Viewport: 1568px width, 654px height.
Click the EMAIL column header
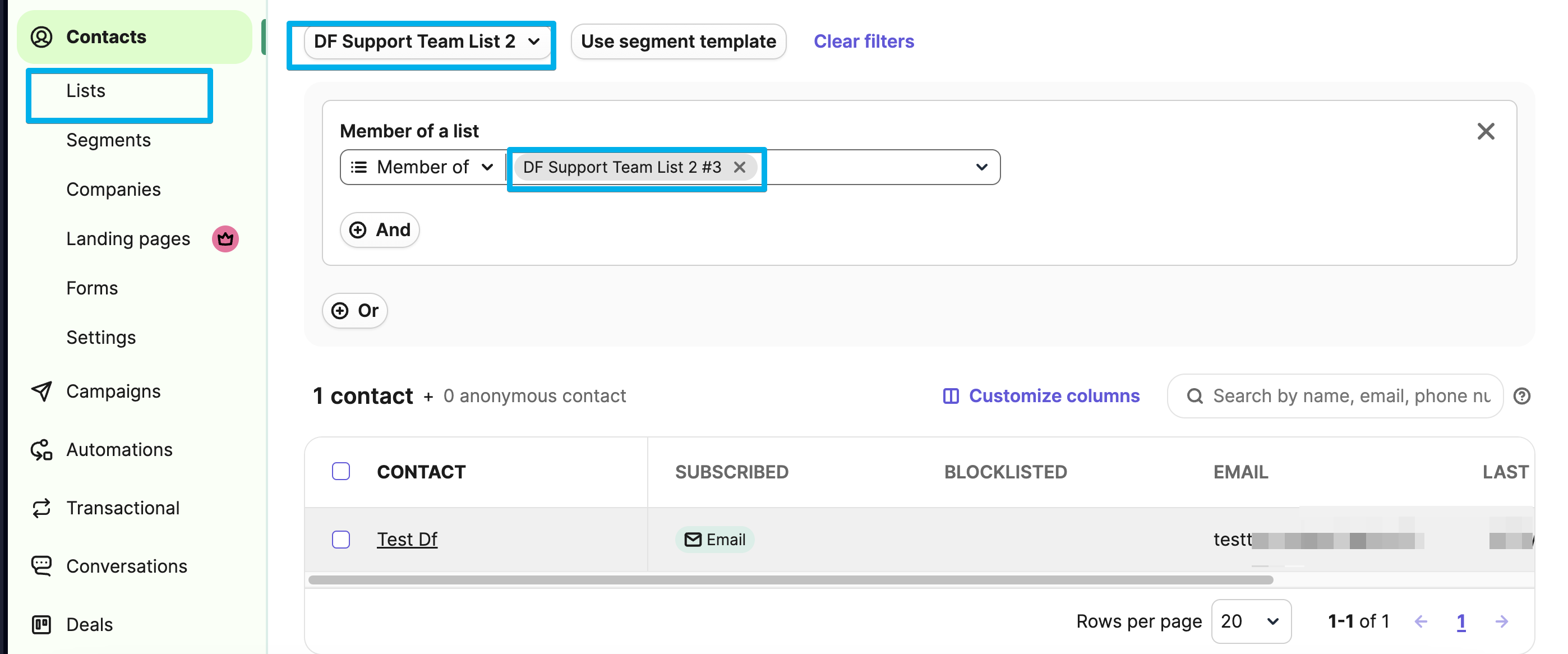point(1240,472)
